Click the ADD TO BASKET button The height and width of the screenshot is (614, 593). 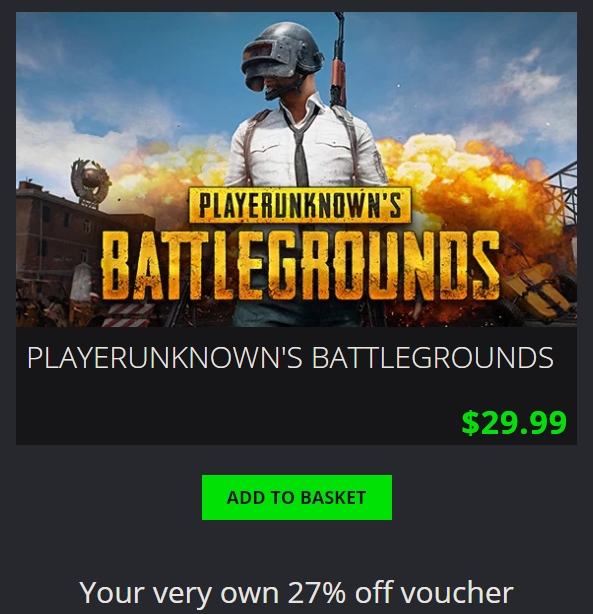pyautogui.click(x=296, y=497)
